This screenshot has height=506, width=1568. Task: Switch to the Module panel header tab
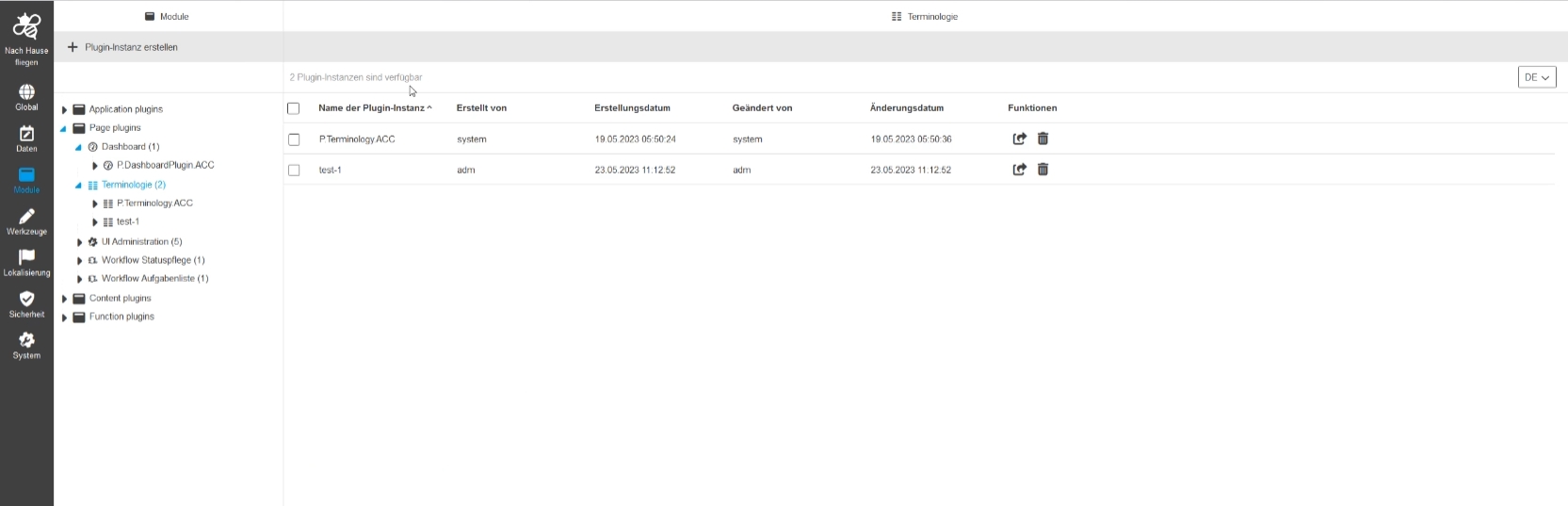pyautogui.click(x=168, y=16)
